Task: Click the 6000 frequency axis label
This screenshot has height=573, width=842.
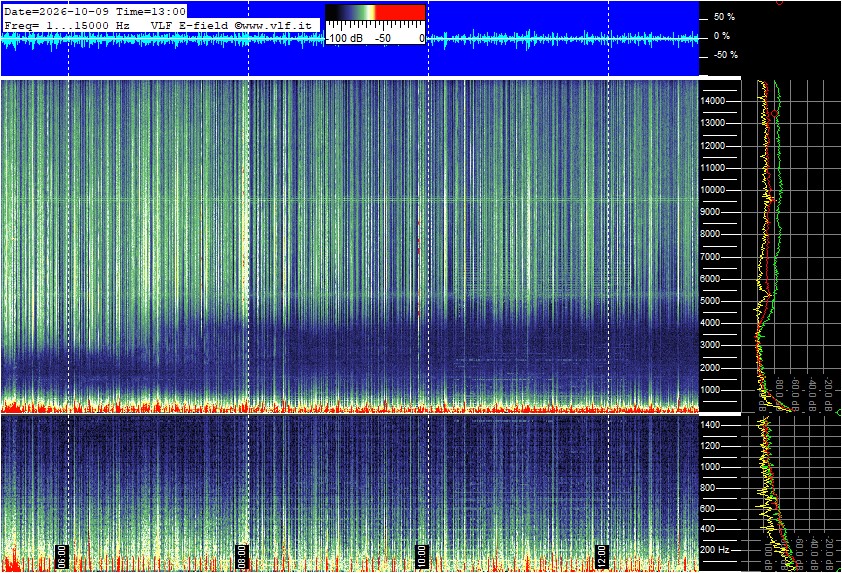Action: pos(710,279)
